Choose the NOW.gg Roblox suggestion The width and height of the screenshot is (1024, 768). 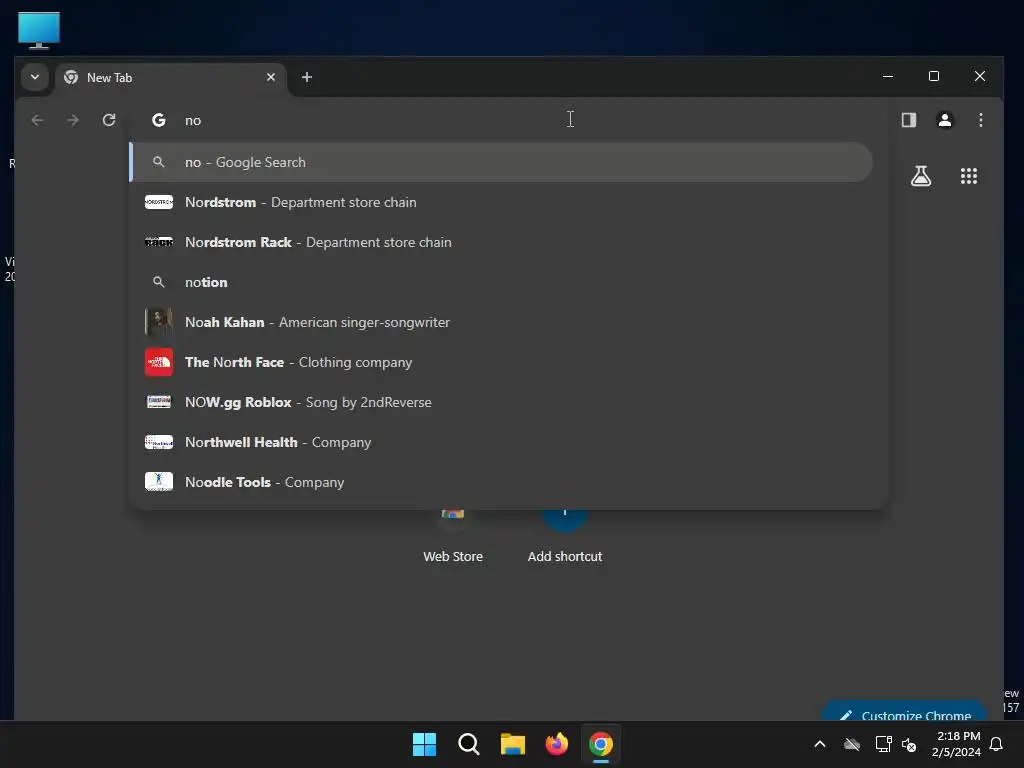click(x=501, y=402)
